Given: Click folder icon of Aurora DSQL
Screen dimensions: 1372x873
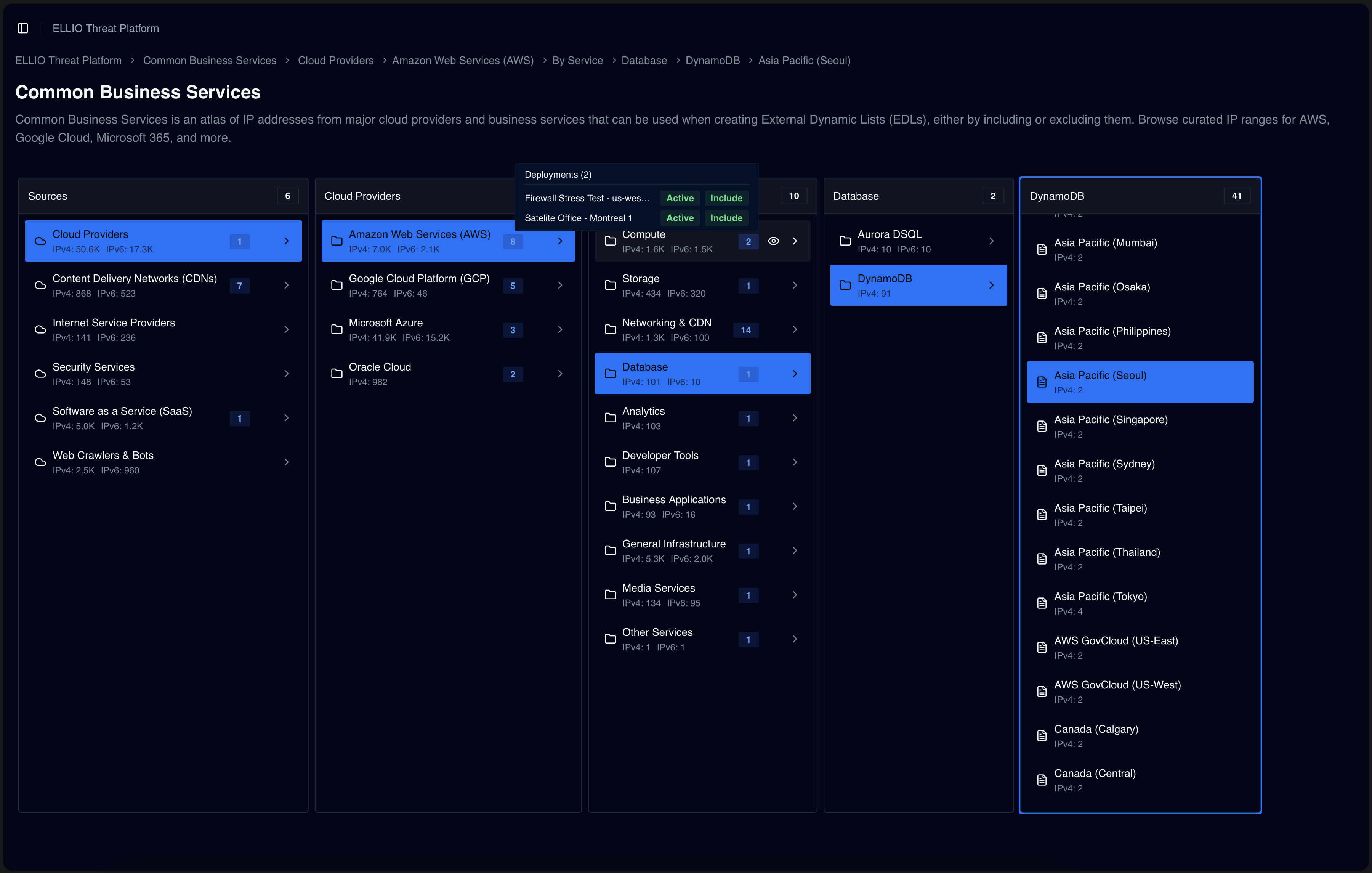Looking at the screenshot, I should [x=845, y=241].
